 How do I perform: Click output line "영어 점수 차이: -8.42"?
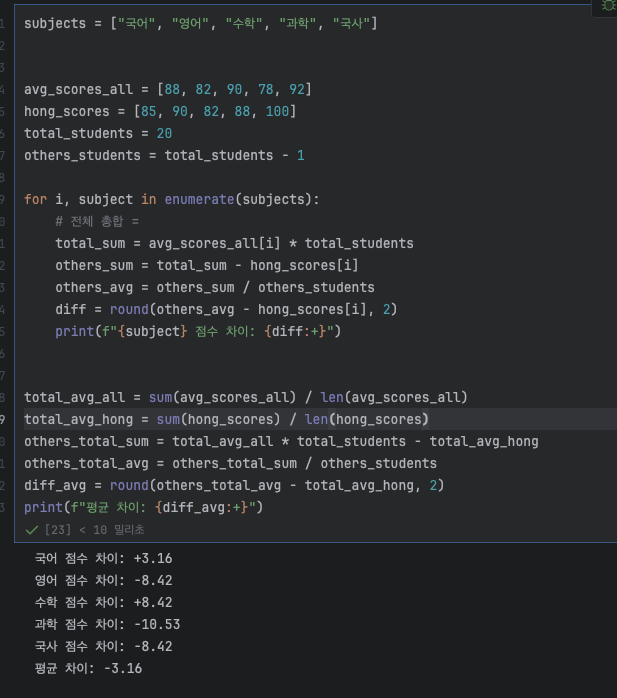(103, 580)
